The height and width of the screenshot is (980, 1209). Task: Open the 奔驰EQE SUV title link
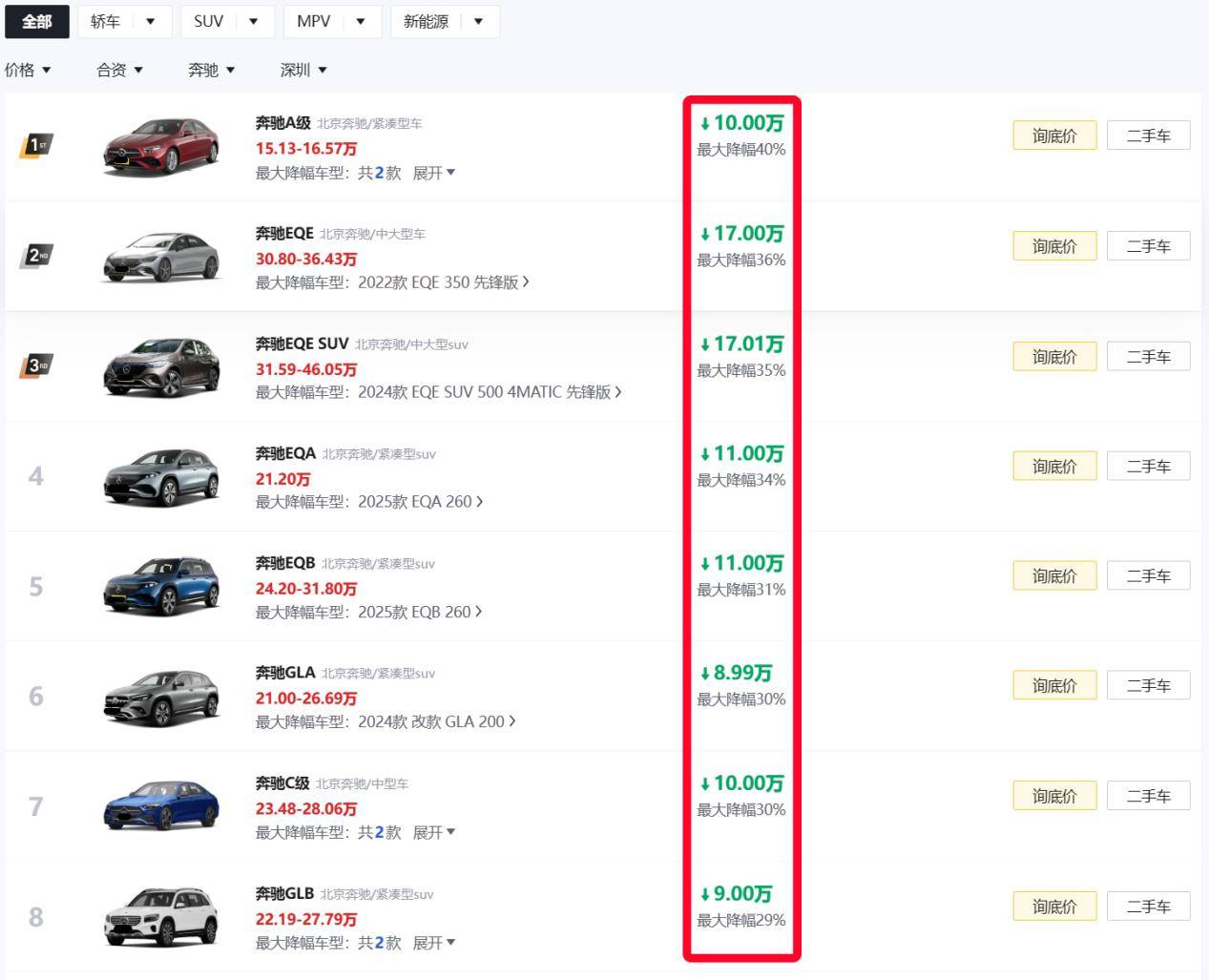[x=302, y=343]
